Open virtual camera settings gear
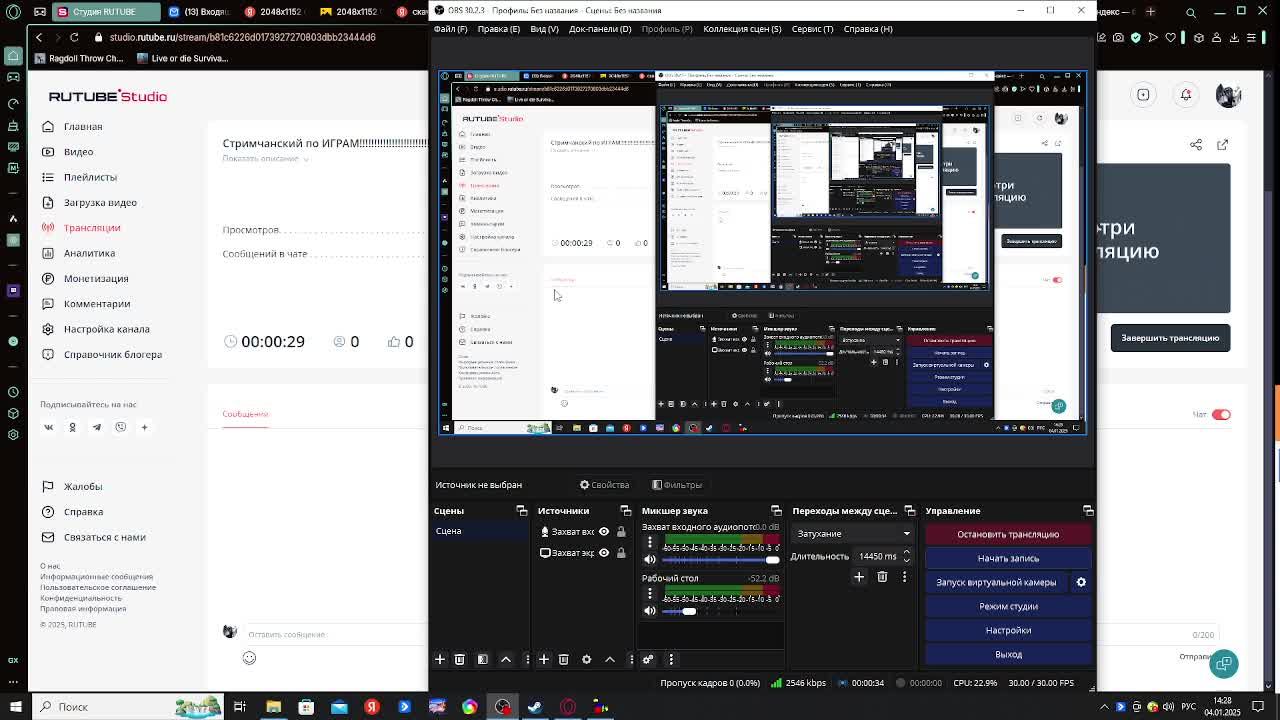Screen dimensions: 1280x720 point(1081,582)
